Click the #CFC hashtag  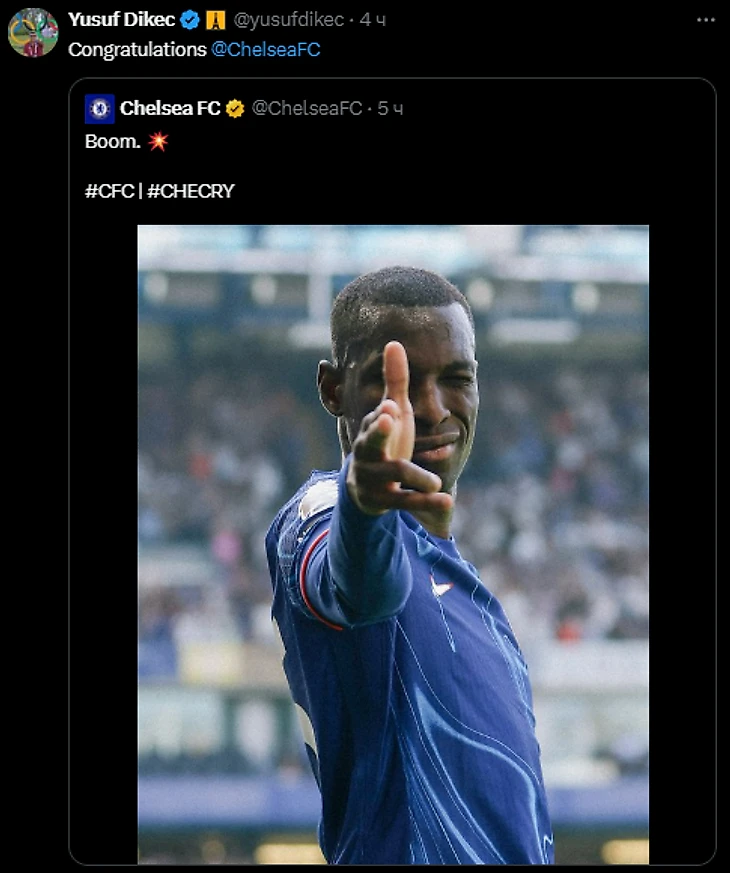coord(109,191)
